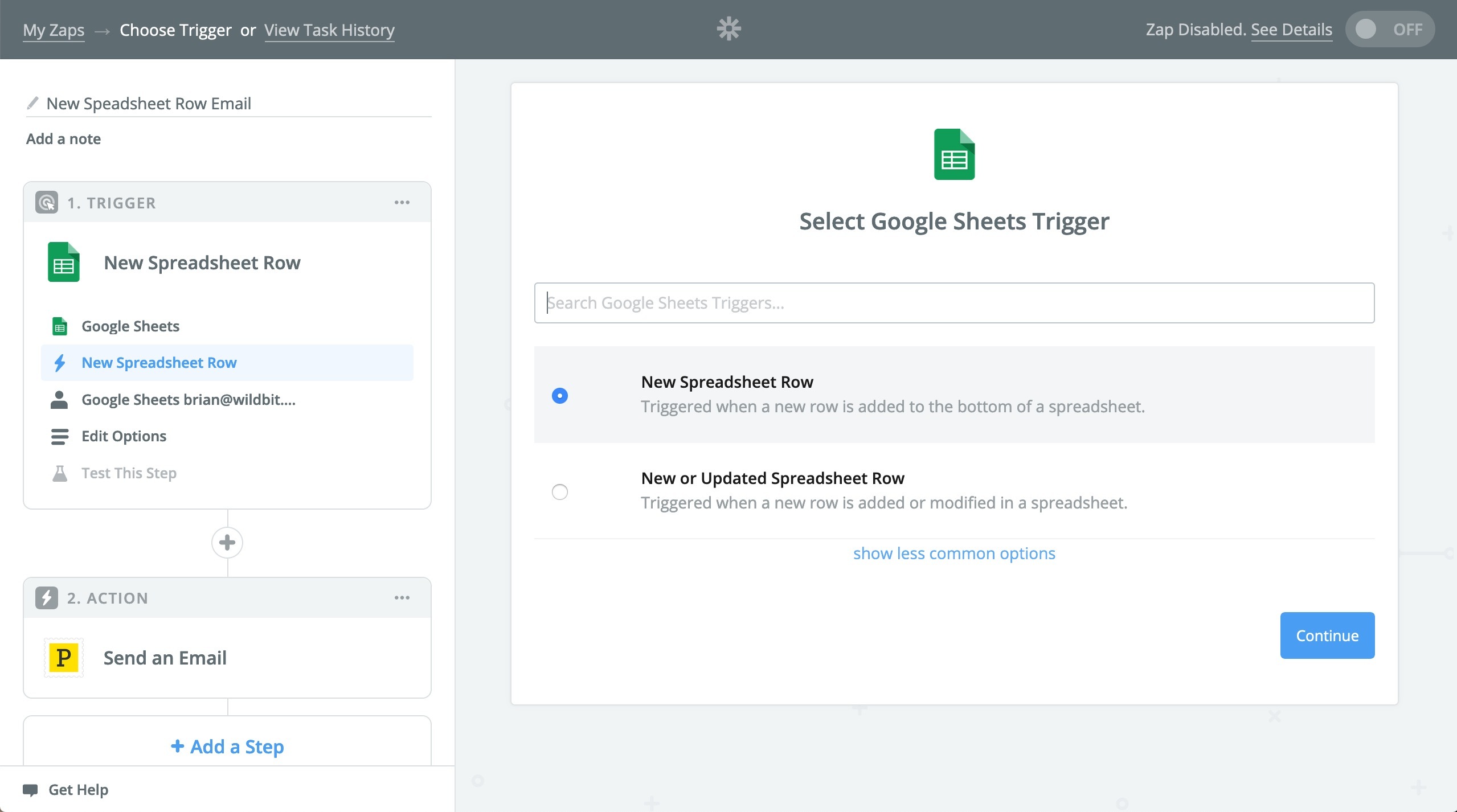Click the New Spreadsheet Row trigger card title

202,263
